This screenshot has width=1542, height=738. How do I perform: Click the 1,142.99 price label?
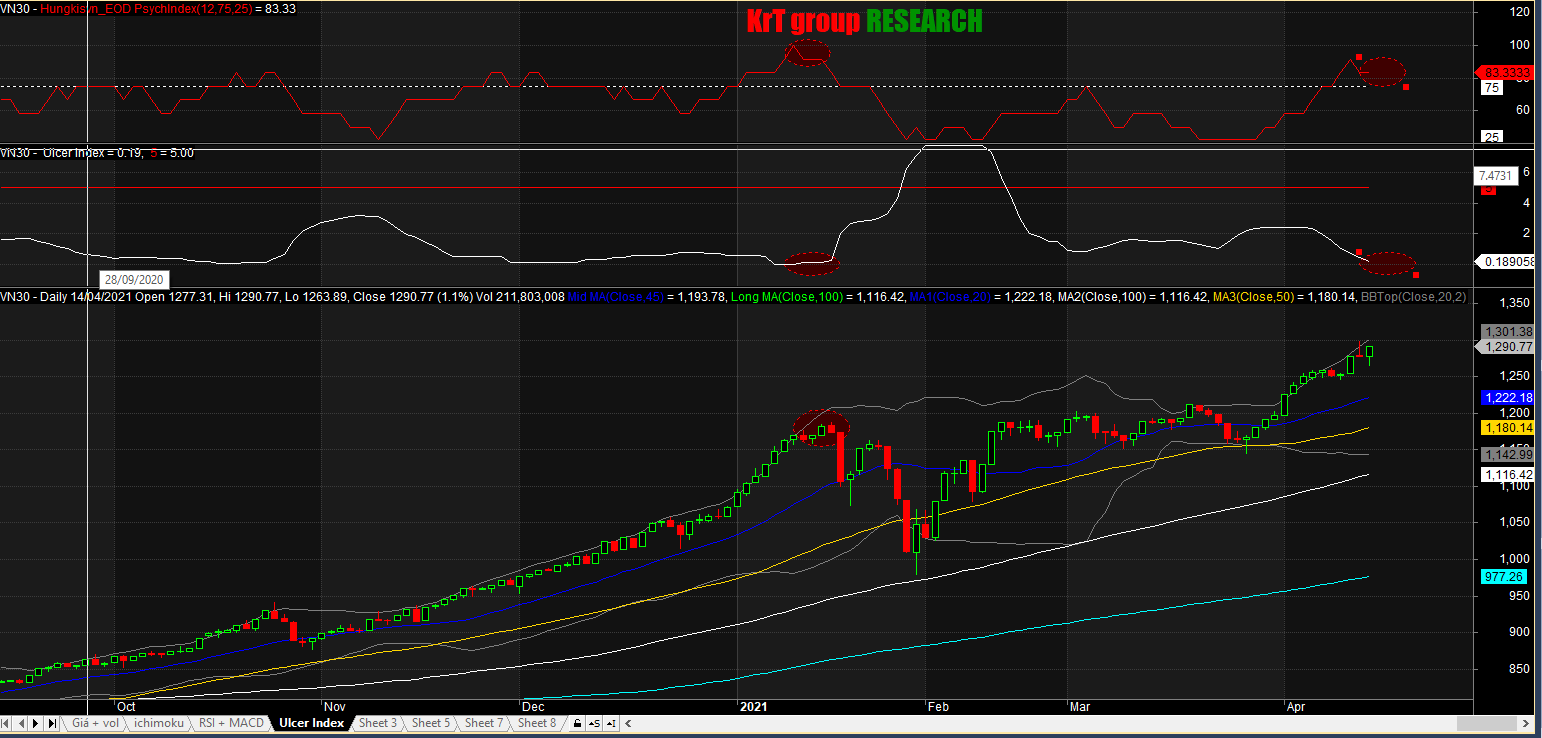pyautogui.click(x=1509, y=454)
